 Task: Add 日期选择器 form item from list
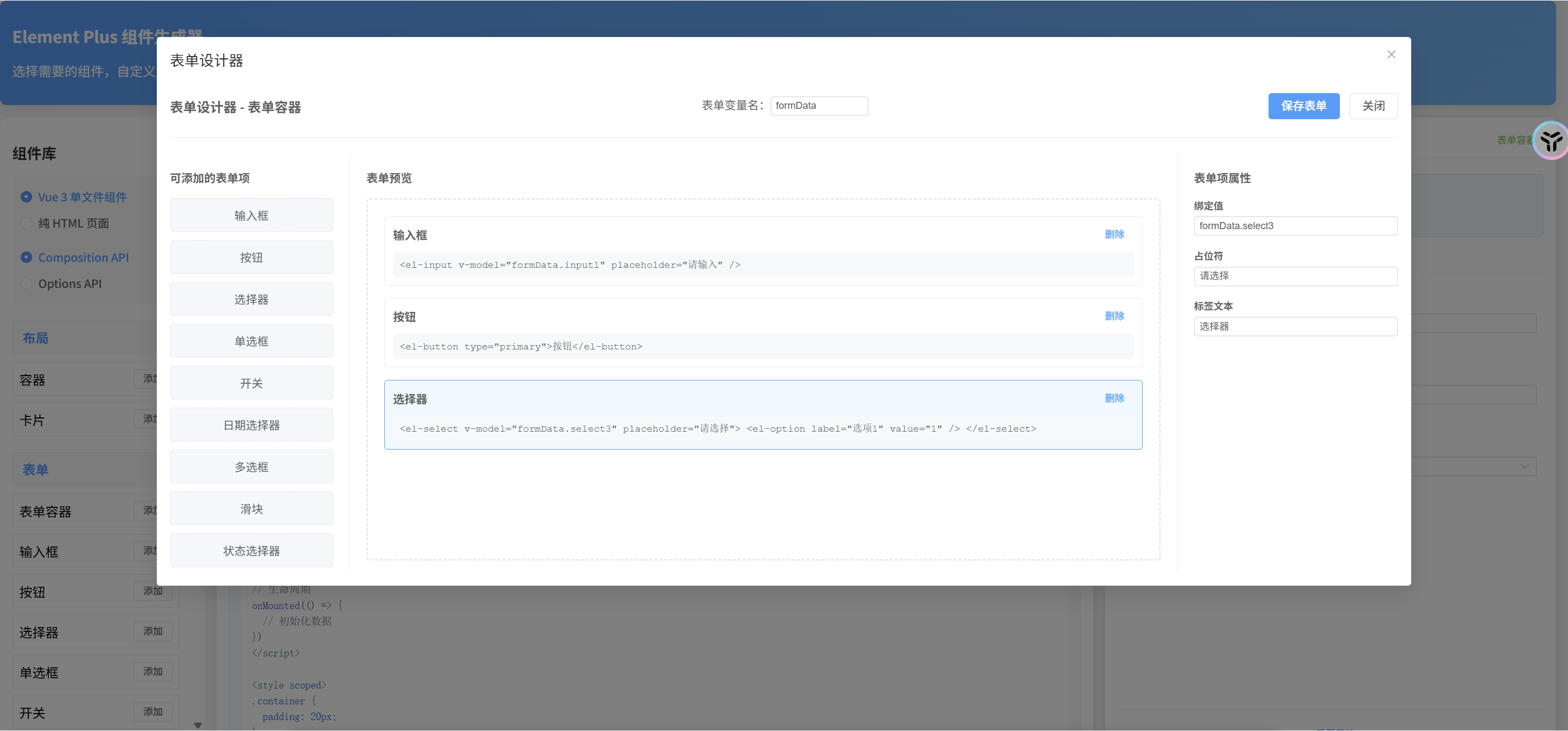tap(251, 426)
